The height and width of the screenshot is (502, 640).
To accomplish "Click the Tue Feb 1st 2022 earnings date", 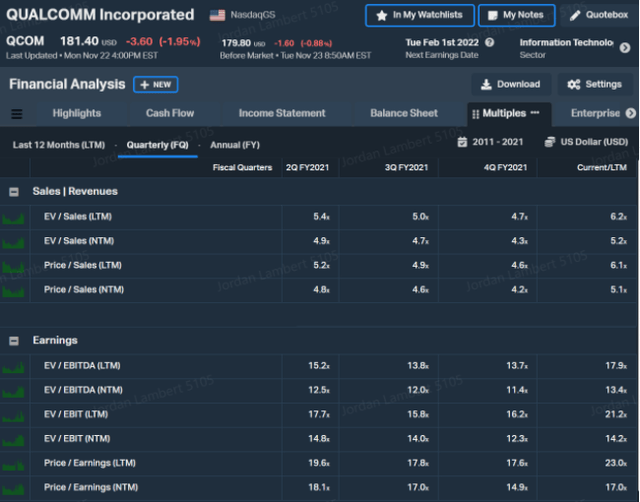I will coord(442,42).
